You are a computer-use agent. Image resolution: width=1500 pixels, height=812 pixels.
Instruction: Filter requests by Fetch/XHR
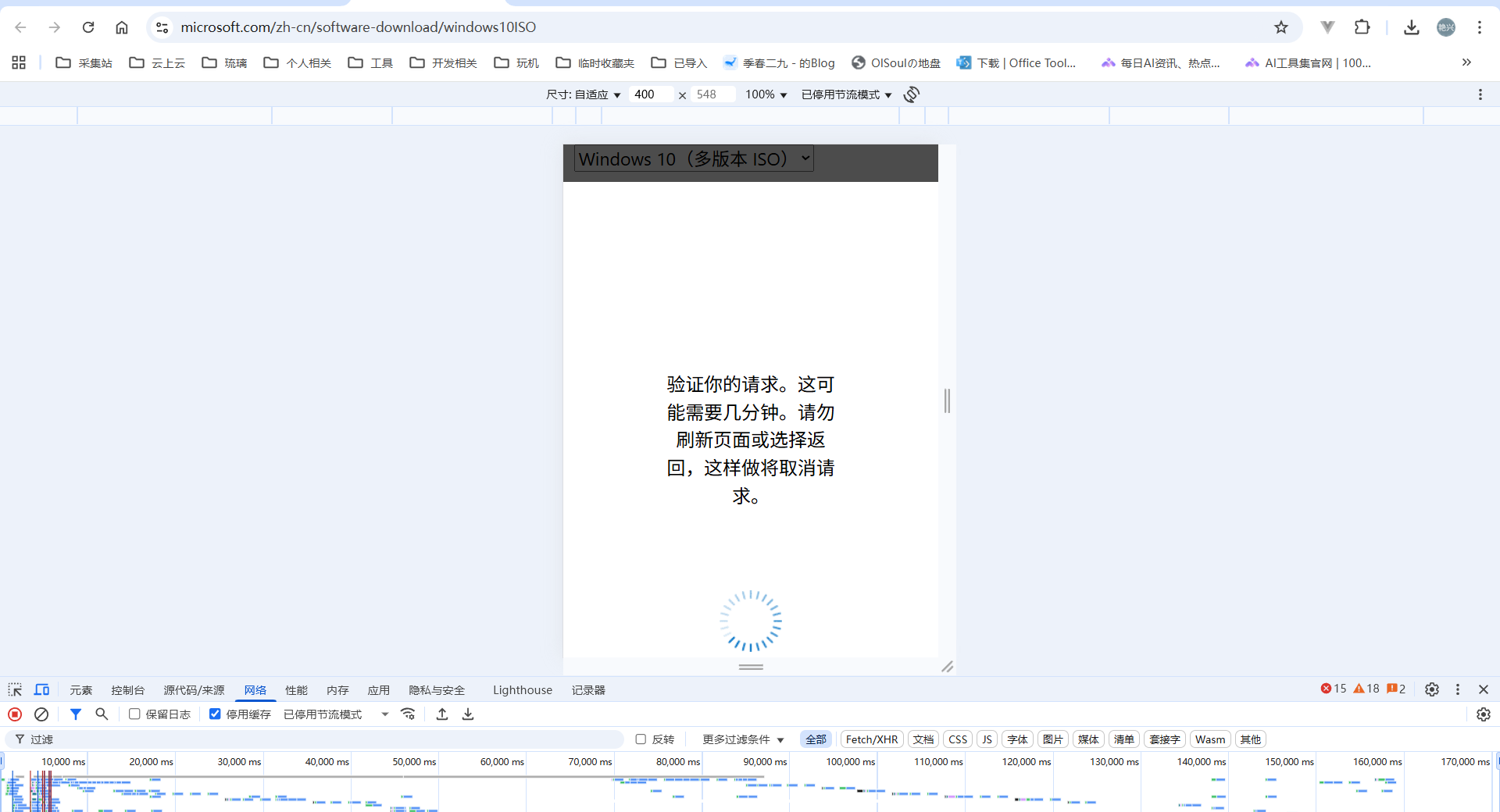pyautogui.click(x=871, y=739)
